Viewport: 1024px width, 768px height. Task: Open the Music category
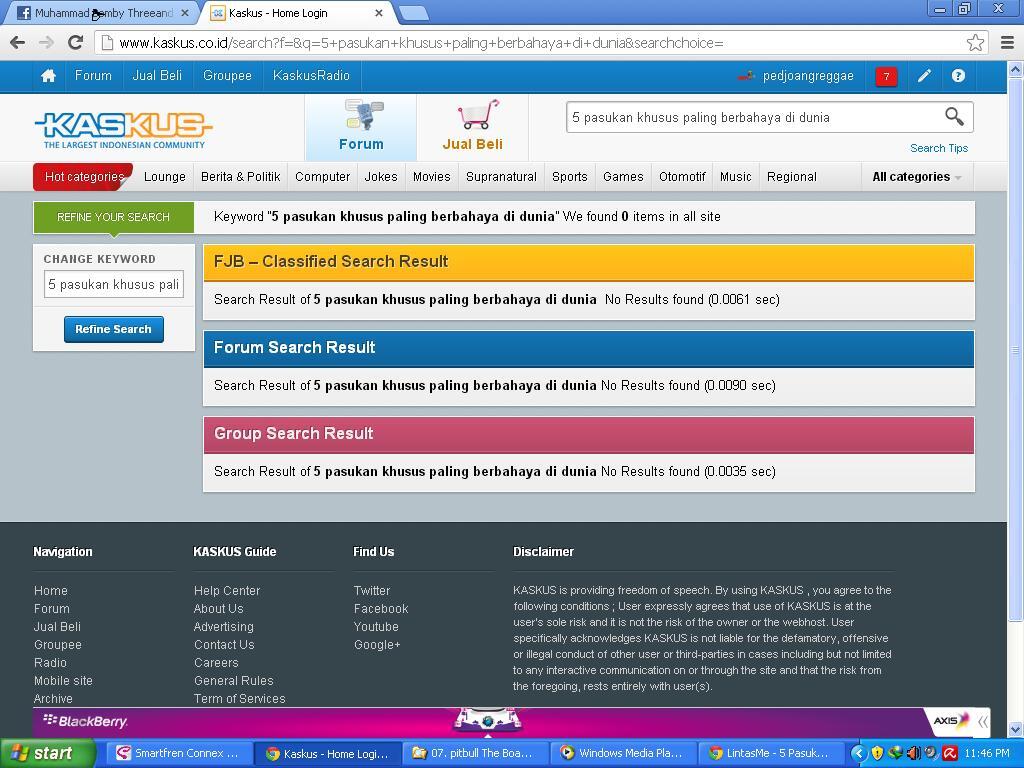click(735, 177)
